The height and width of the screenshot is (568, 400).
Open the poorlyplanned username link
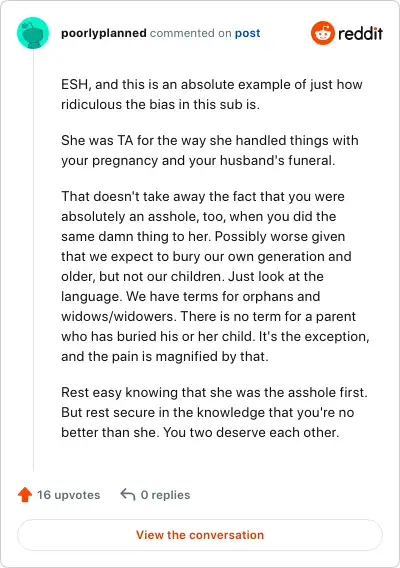[104, 33]
